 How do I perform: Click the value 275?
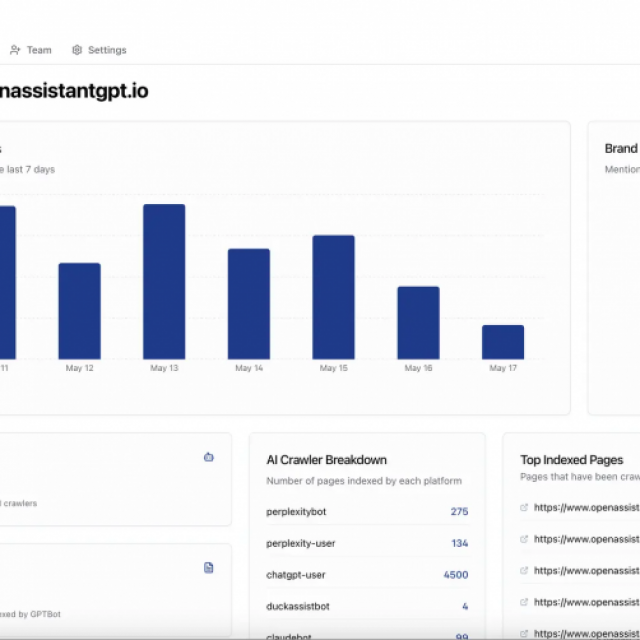point(459,511)
